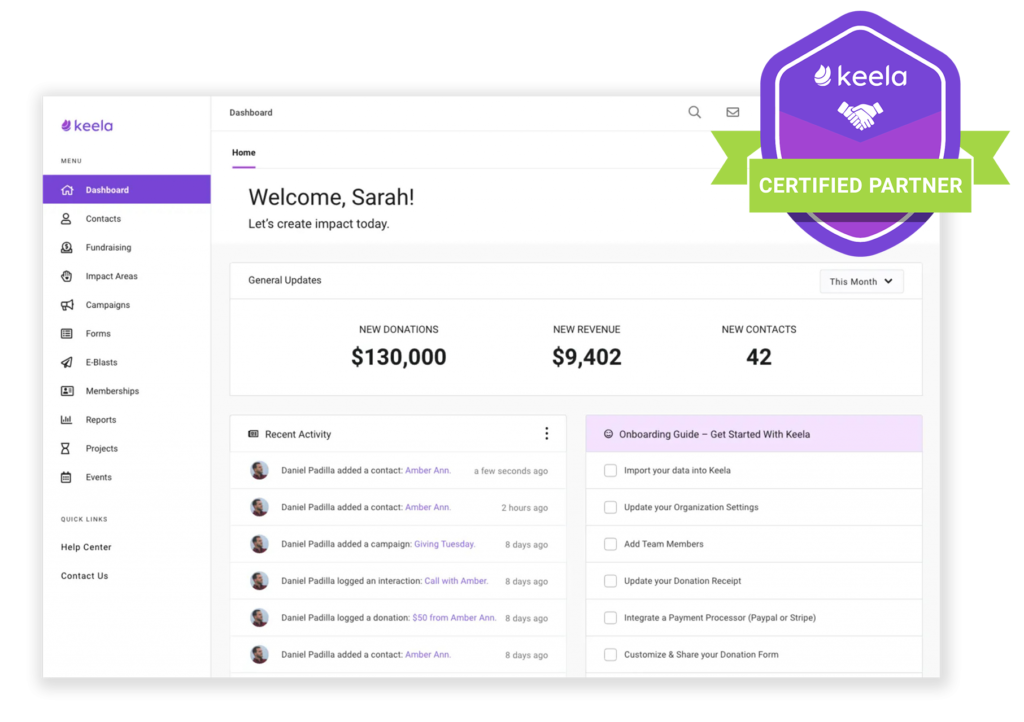Click the '2 hours ago' timestamp

tap(524, 507)
